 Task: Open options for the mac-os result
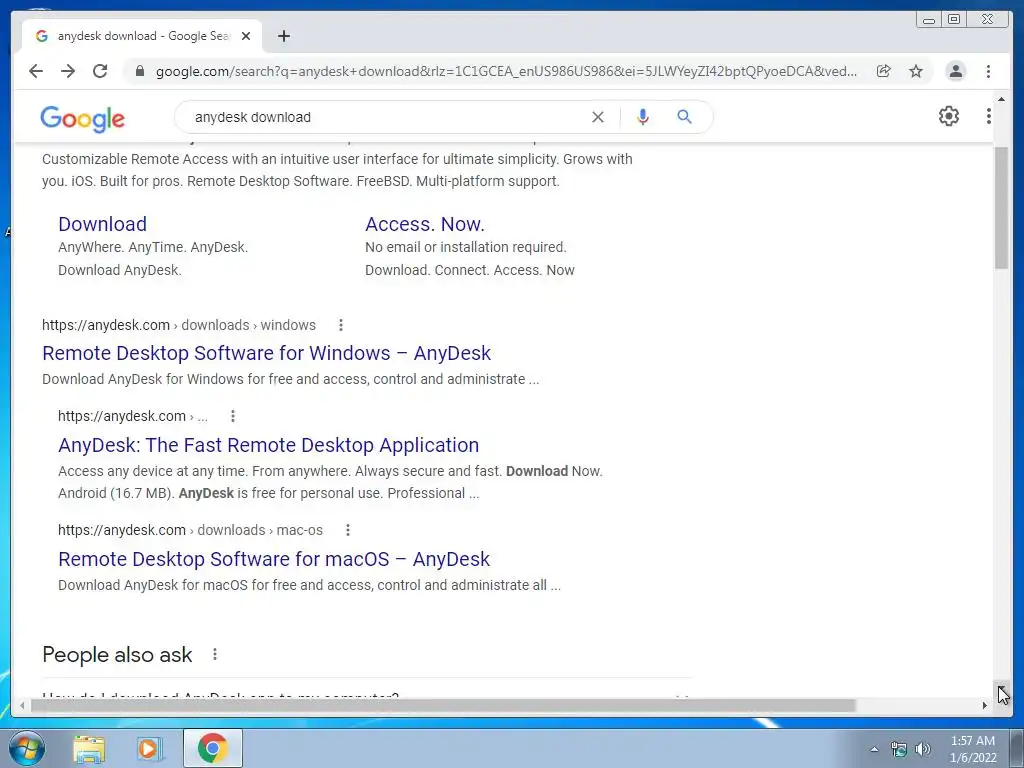(348, 530)
